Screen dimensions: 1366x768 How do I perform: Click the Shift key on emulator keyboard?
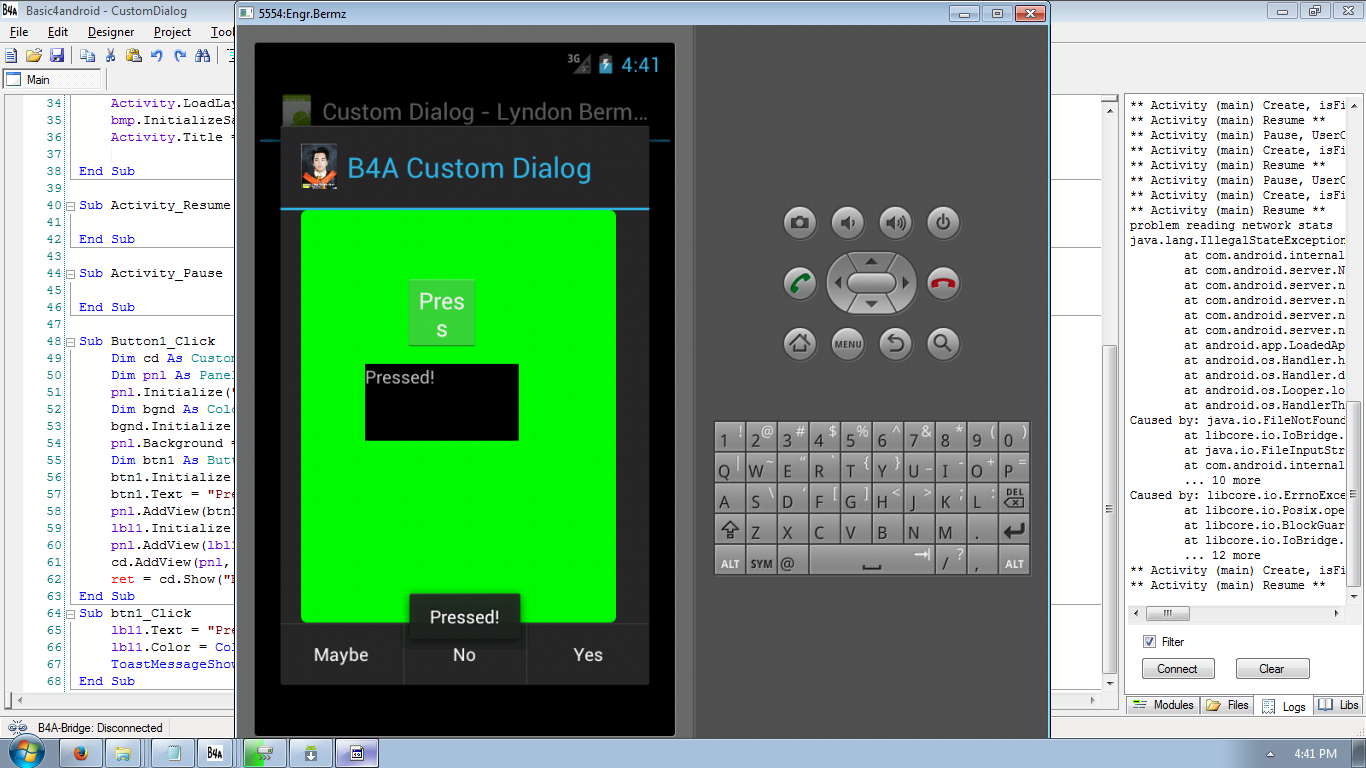pyautogui.click(x=730, y=529)
